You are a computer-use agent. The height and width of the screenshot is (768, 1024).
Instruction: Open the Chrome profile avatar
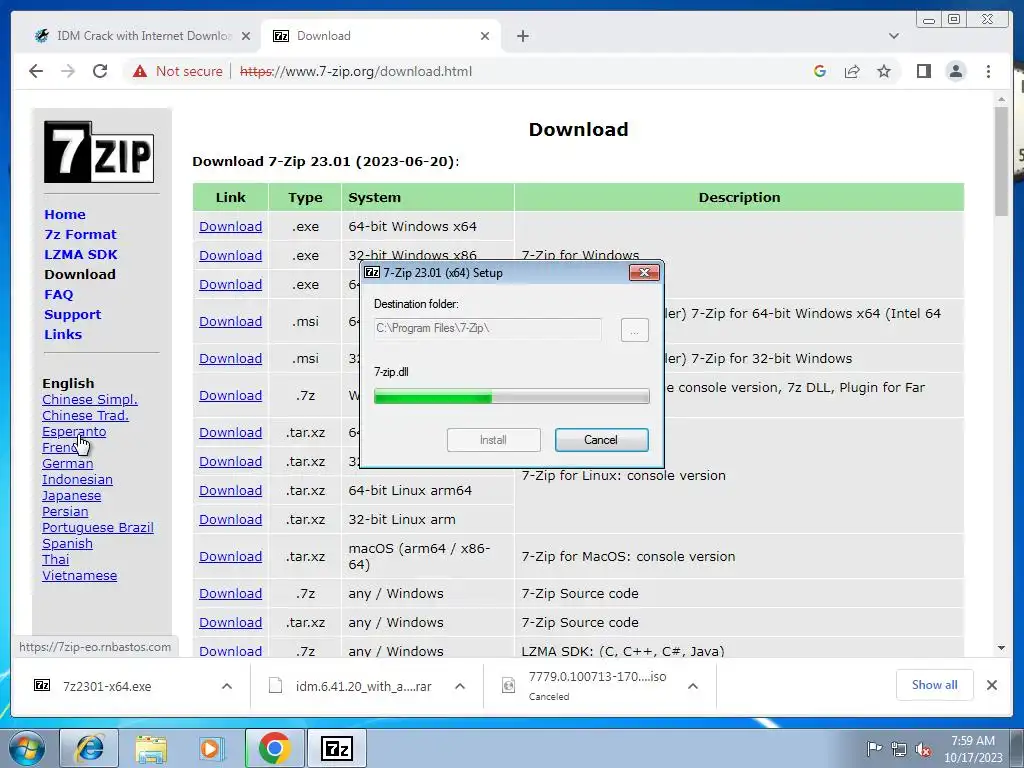pos(956,71)
